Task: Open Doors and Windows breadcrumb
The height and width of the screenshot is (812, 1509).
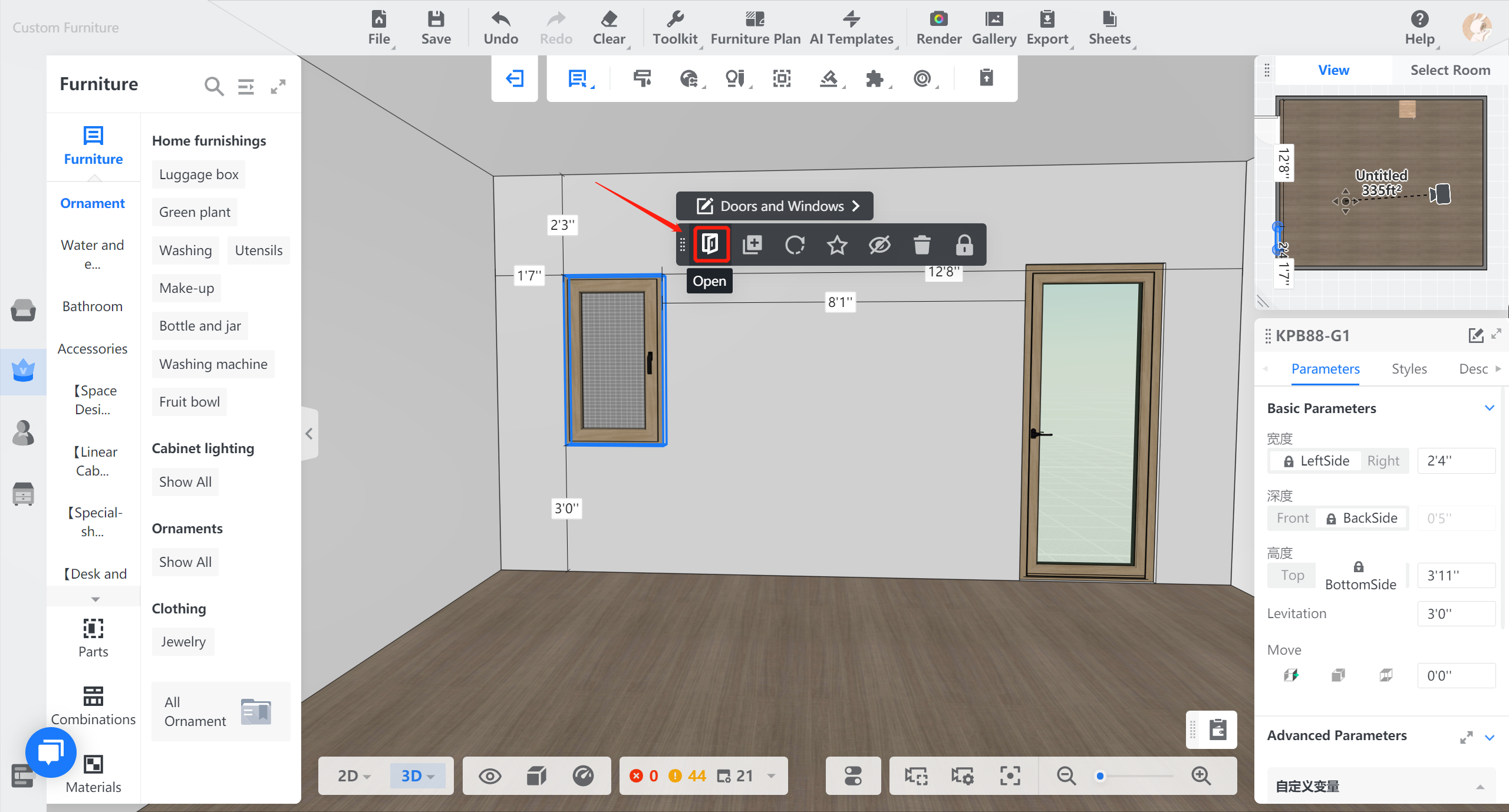Action: (x=775, y=206)
